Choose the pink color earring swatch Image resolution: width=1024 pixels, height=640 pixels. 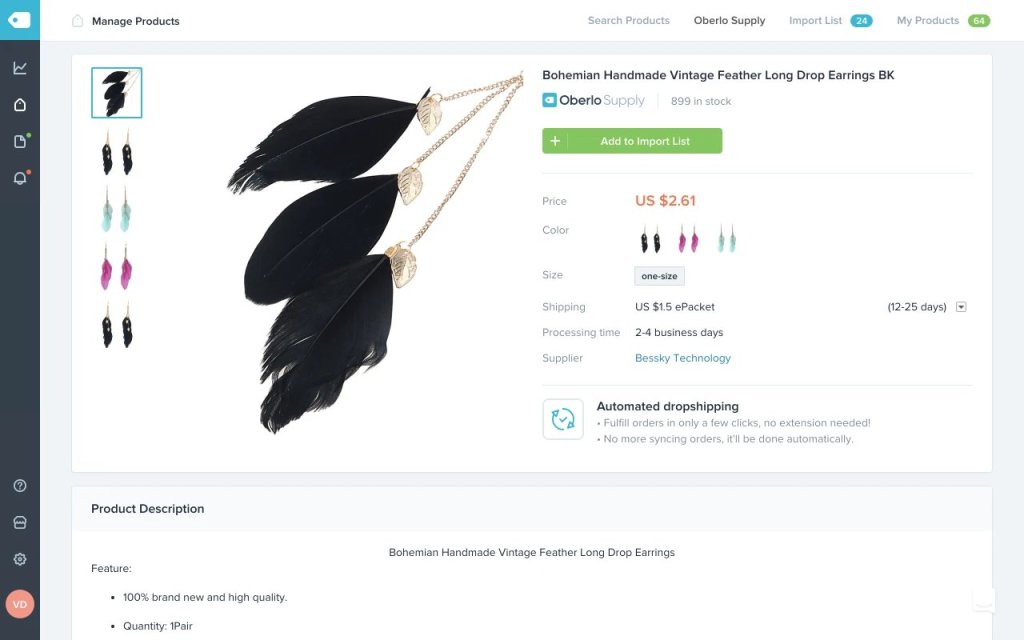pyautogui.click(x=688, y=239)
